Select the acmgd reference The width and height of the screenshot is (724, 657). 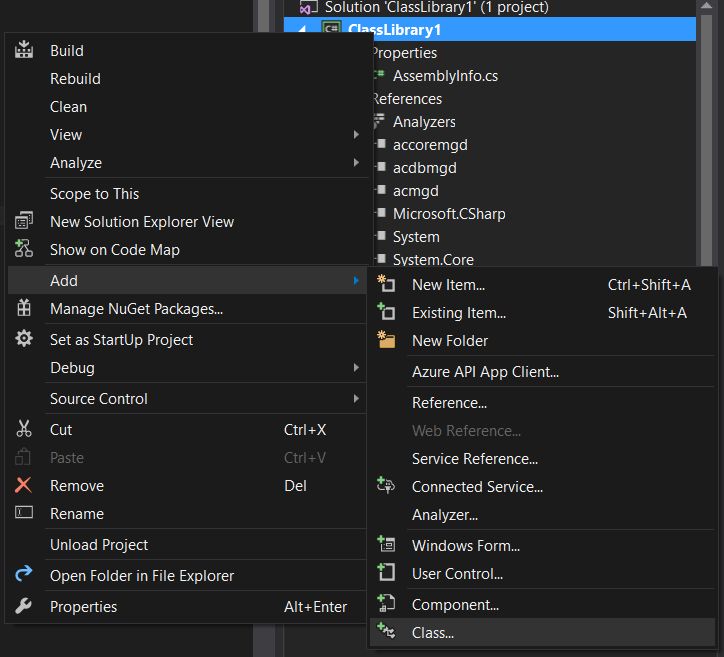[416, 191]
